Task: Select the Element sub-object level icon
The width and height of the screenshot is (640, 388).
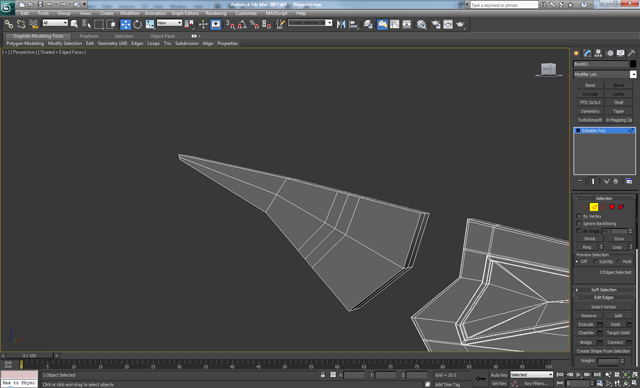Action: [x=621, y=207]
